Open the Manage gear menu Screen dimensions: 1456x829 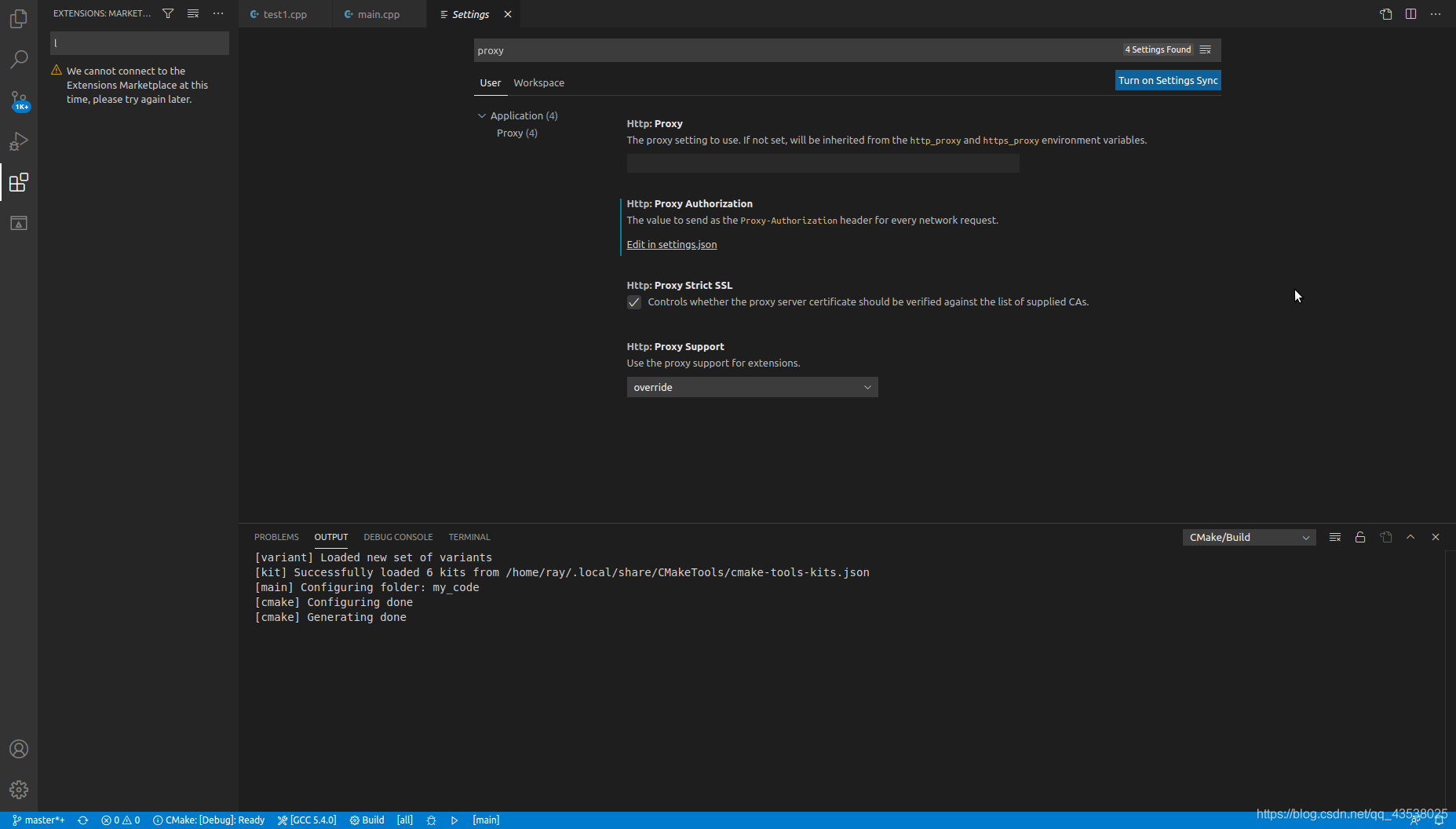click(x=19, y=790)
